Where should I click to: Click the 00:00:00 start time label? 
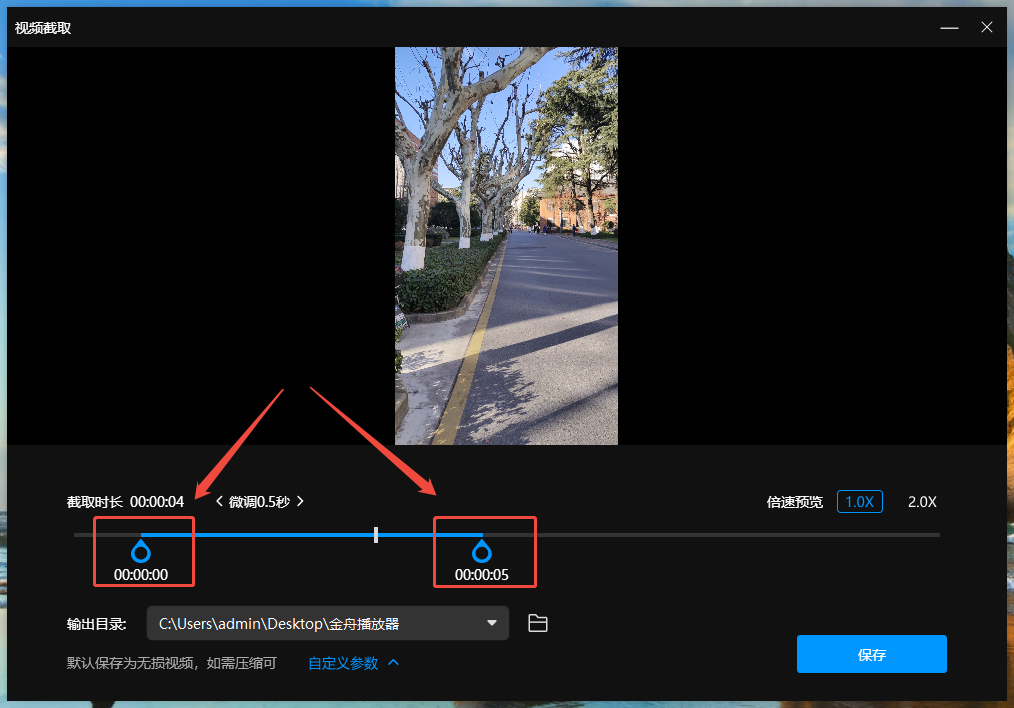141,575
